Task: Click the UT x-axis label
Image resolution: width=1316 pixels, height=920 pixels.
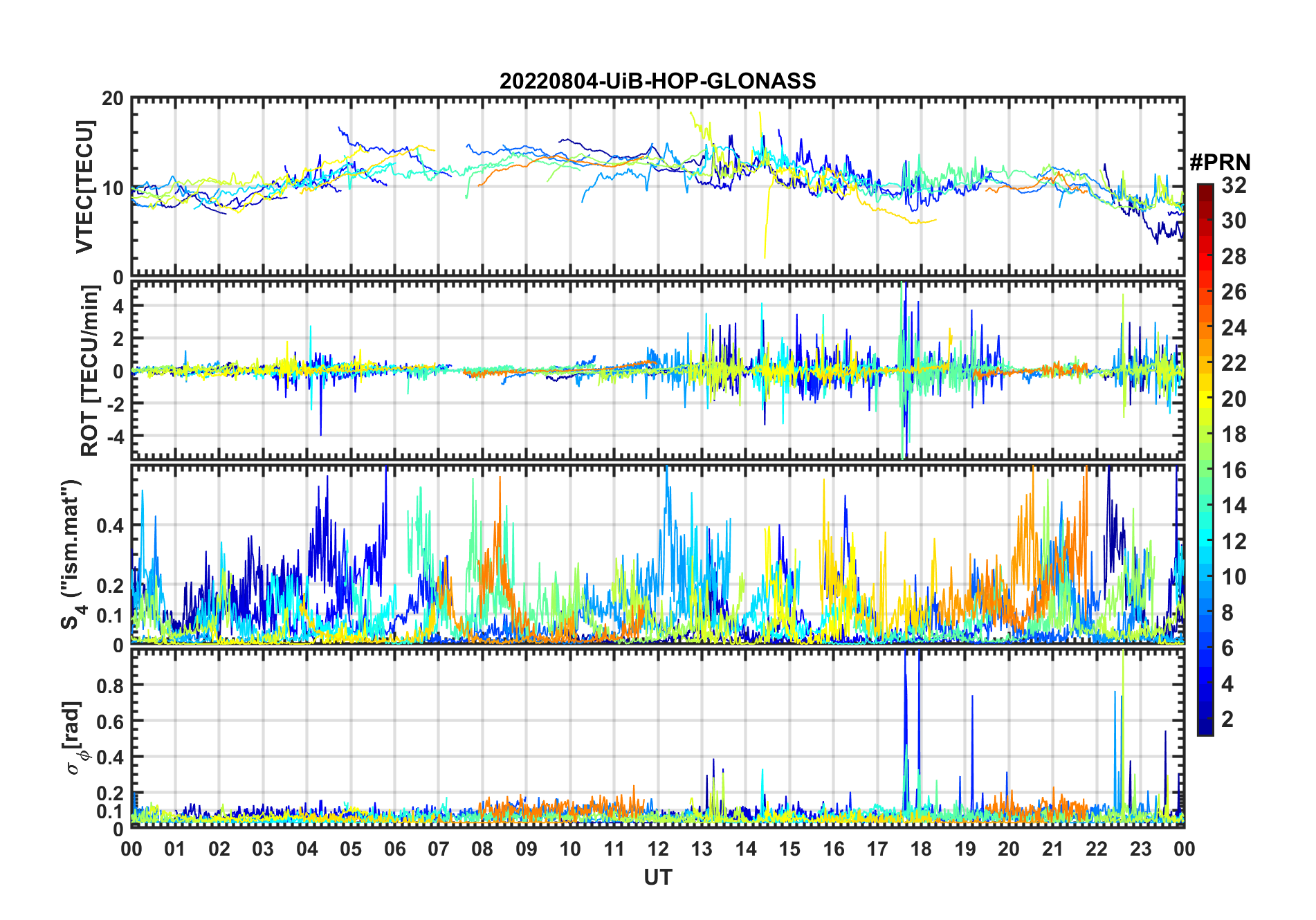Action: [657, 877]
